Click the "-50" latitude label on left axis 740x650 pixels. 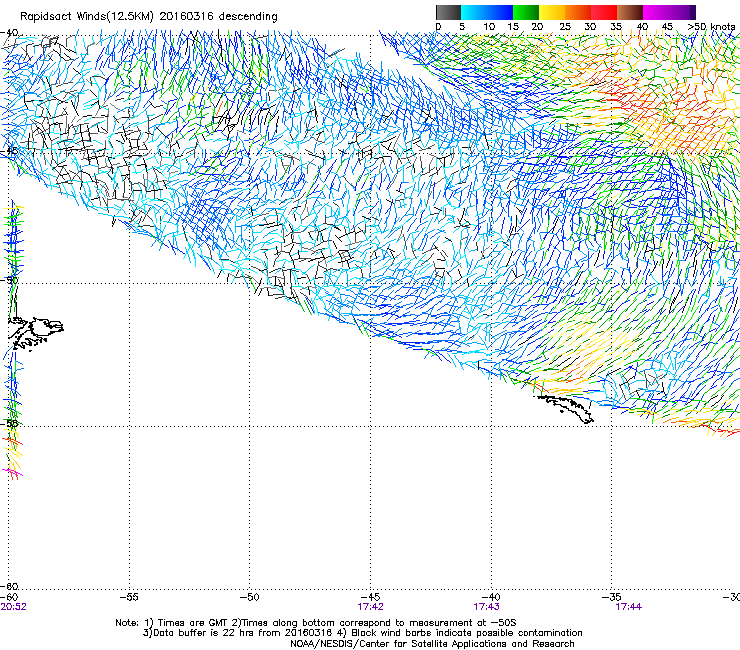click(x=9, y=280)
